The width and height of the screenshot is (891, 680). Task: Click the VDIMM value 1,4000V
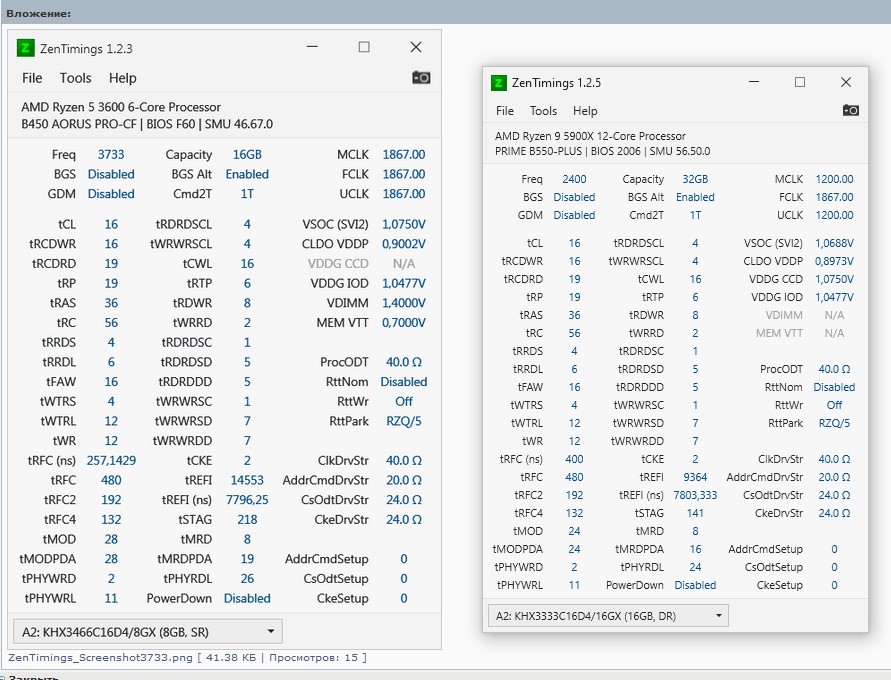[403, 303]
